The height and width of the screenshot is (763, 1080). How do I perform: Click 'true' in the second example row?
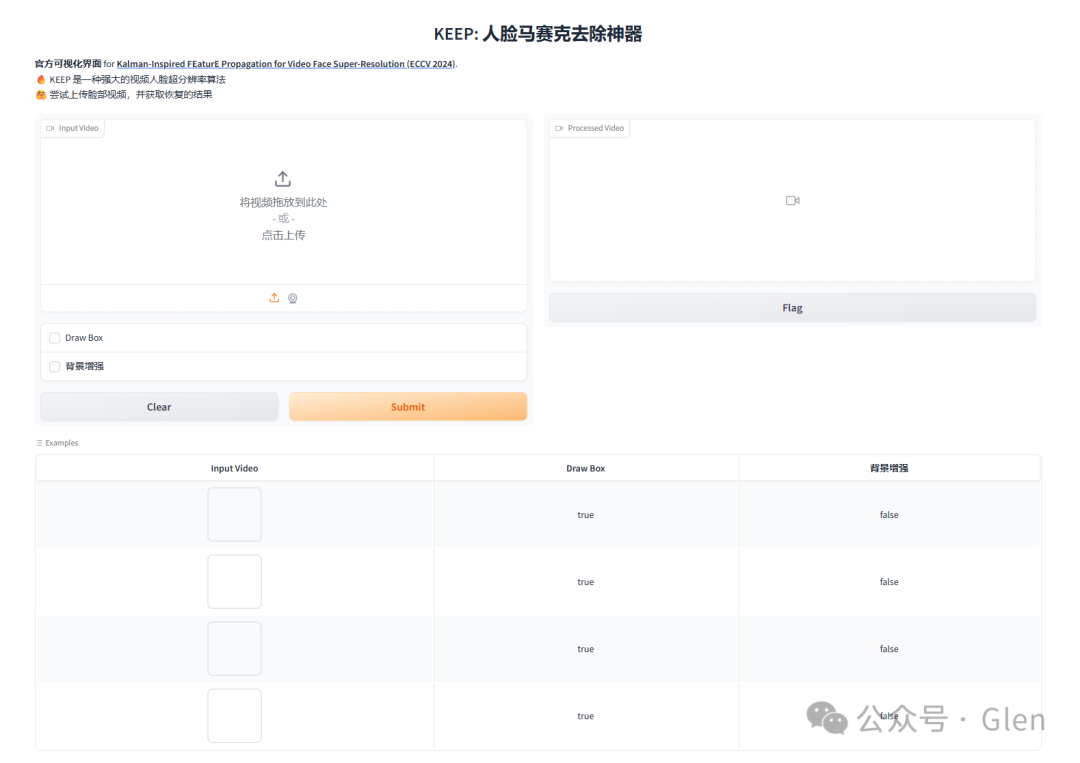pos(585,582)
